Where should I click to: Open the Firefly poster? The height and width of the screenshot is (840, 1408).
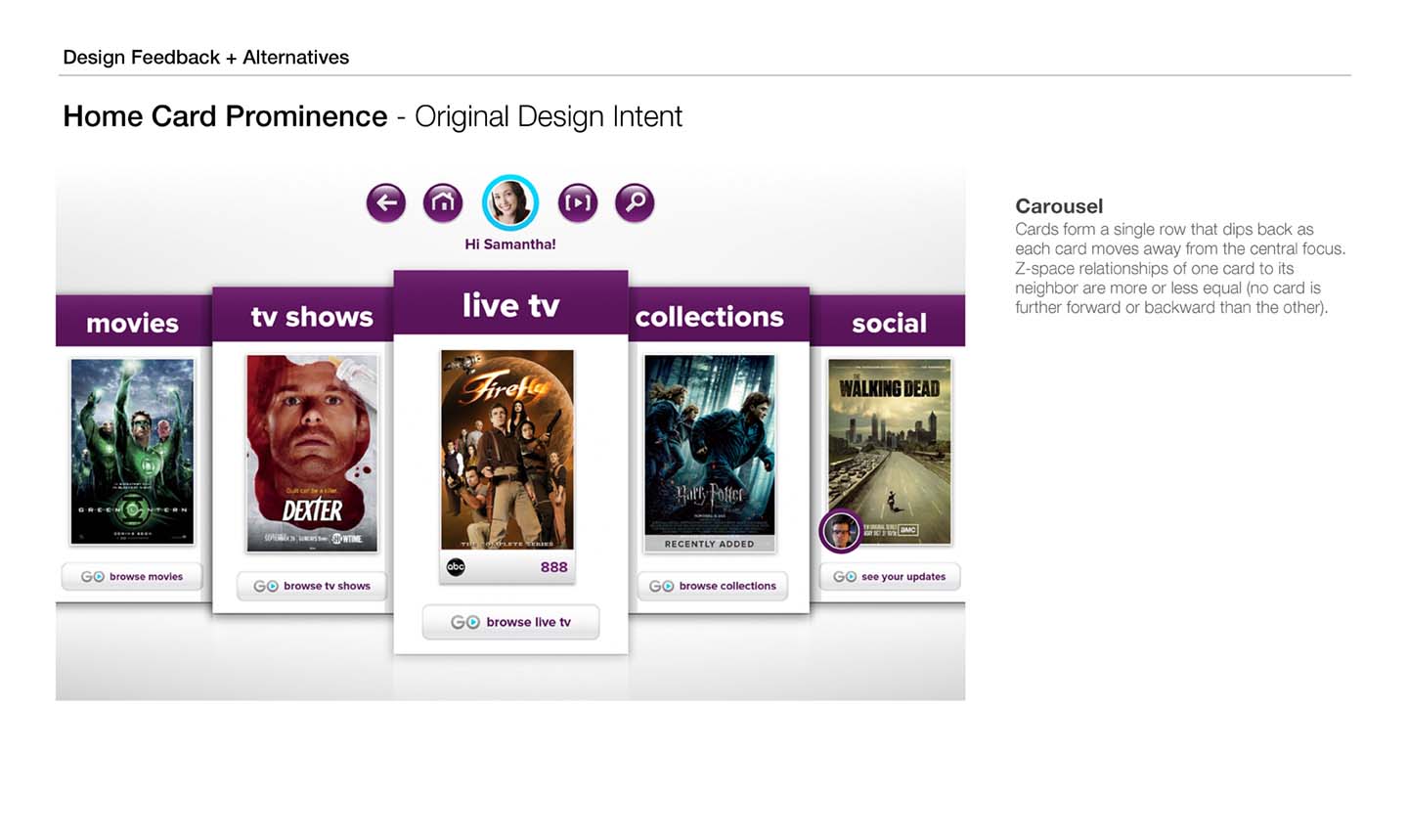click(x=506, y=450)
